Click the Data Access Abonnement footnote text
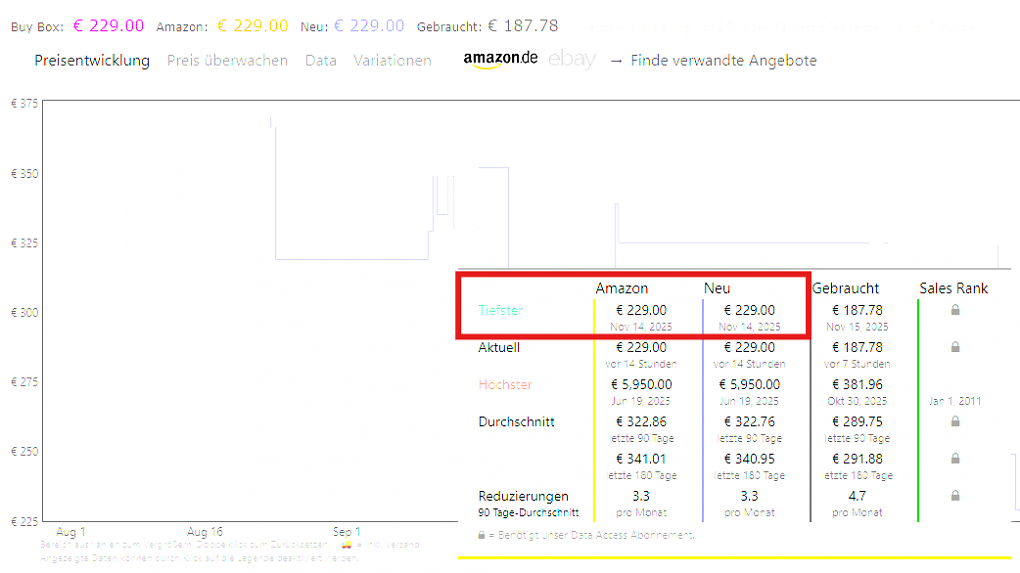1020x573 pixels. click(597, 535)
